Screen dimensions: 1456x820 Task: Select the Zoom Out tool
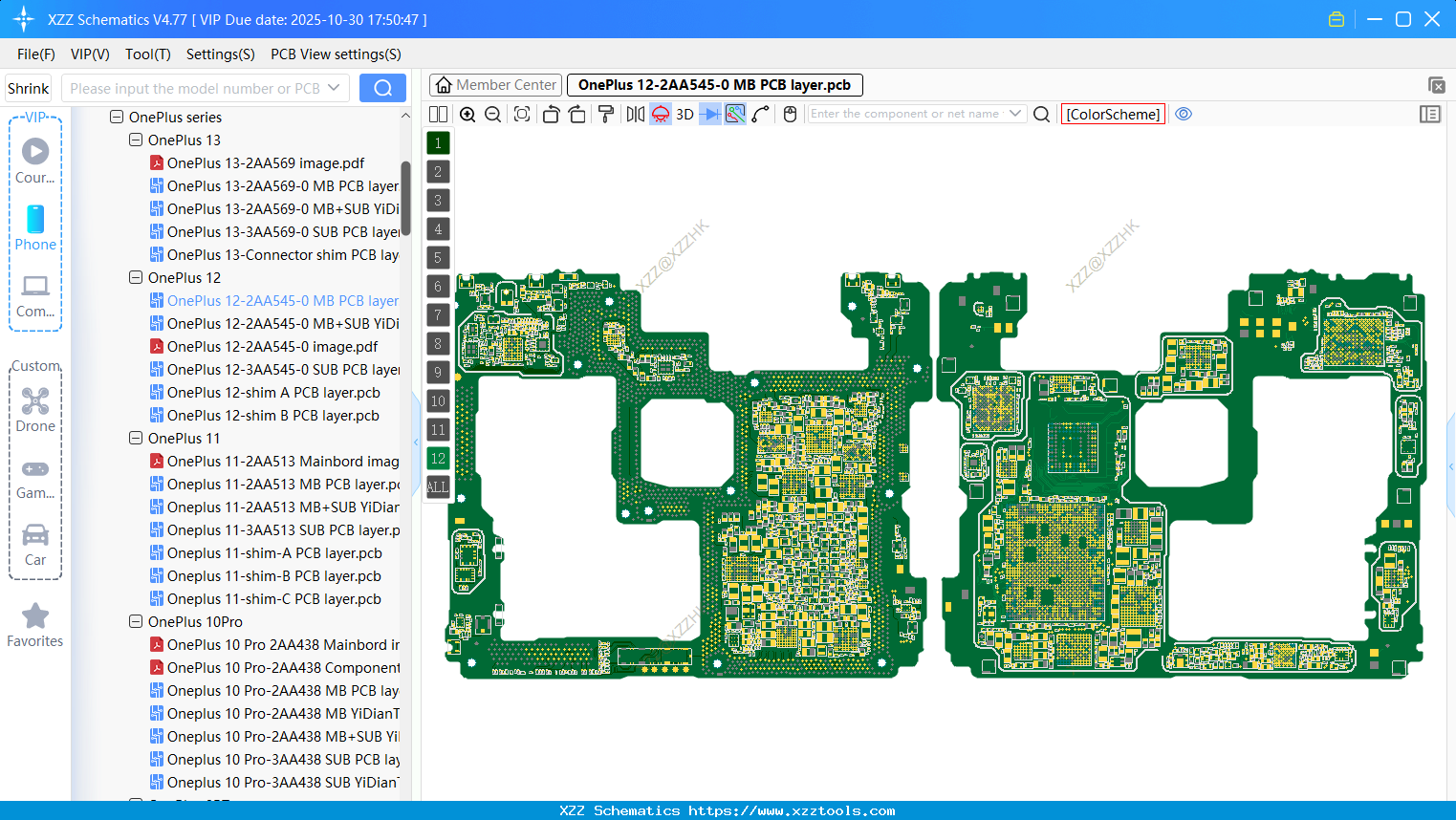coord(492,114)
